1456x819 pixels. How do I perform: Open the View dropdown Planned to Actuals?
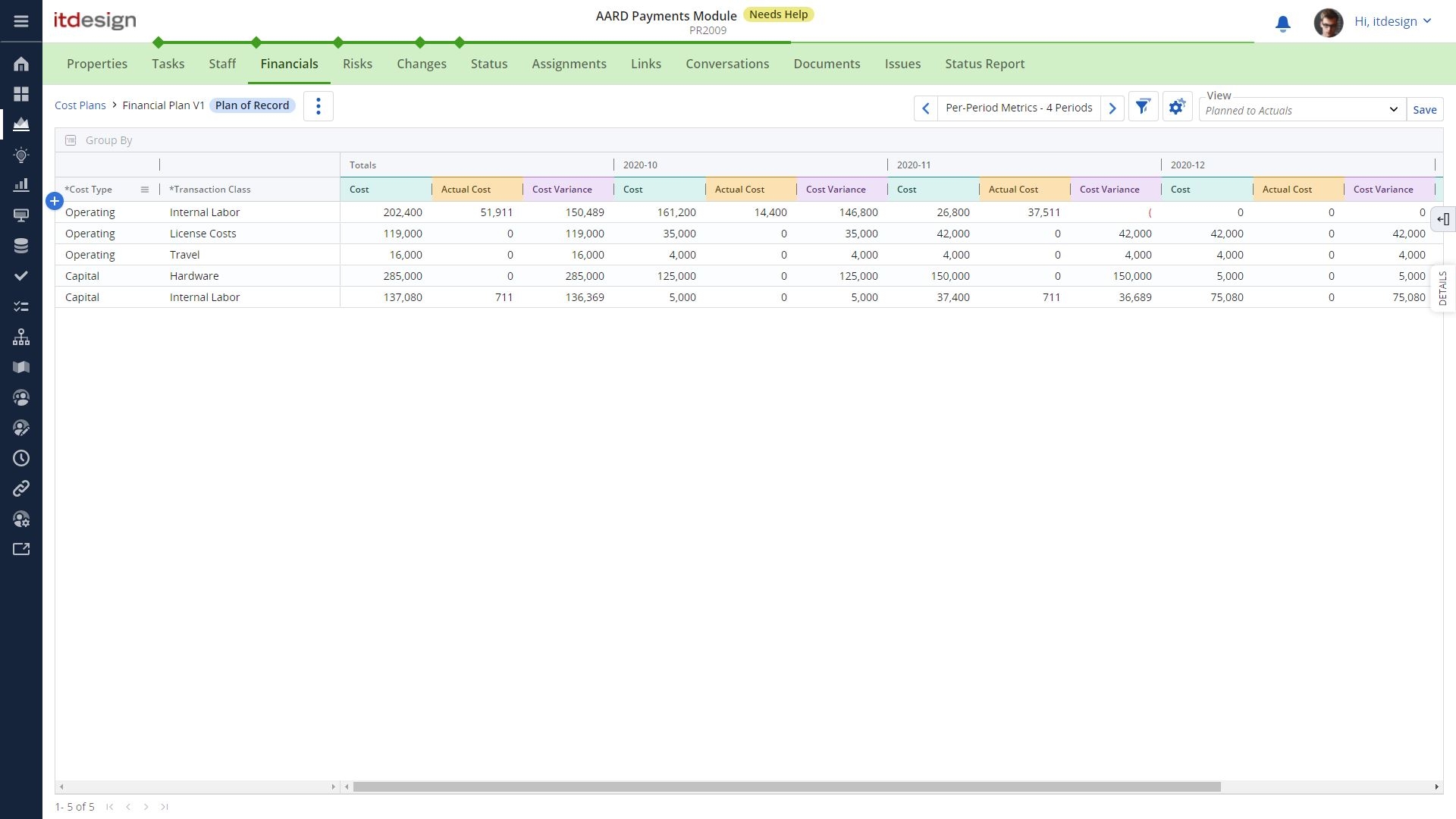1302,110
